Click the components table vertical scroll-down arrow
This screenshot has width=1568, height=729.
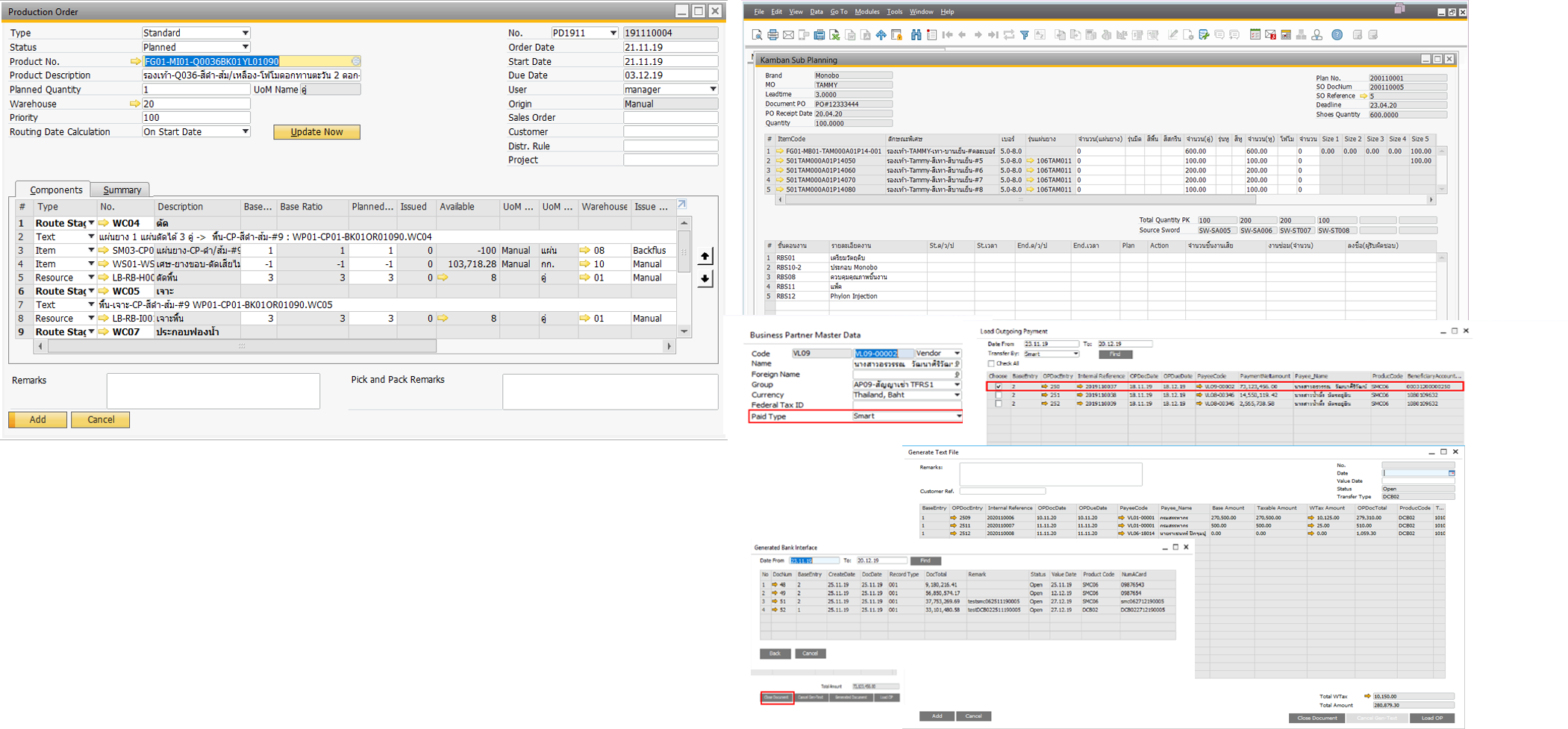(684, 331)
